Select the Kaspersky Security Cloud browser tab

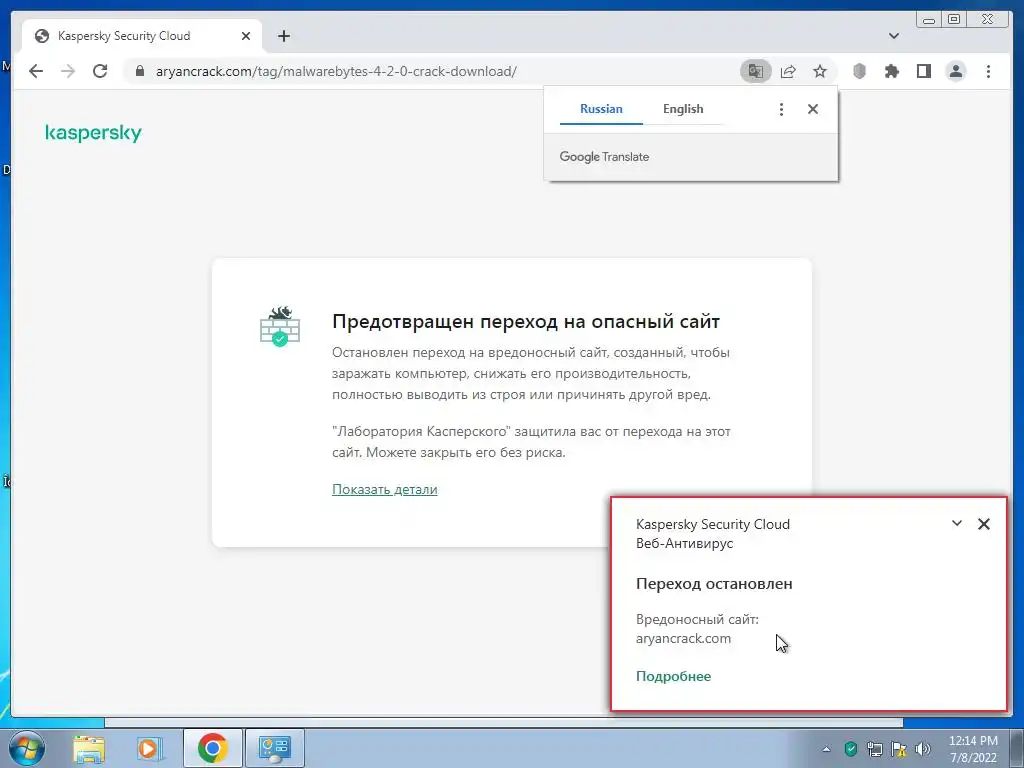[x=142, y=36]
